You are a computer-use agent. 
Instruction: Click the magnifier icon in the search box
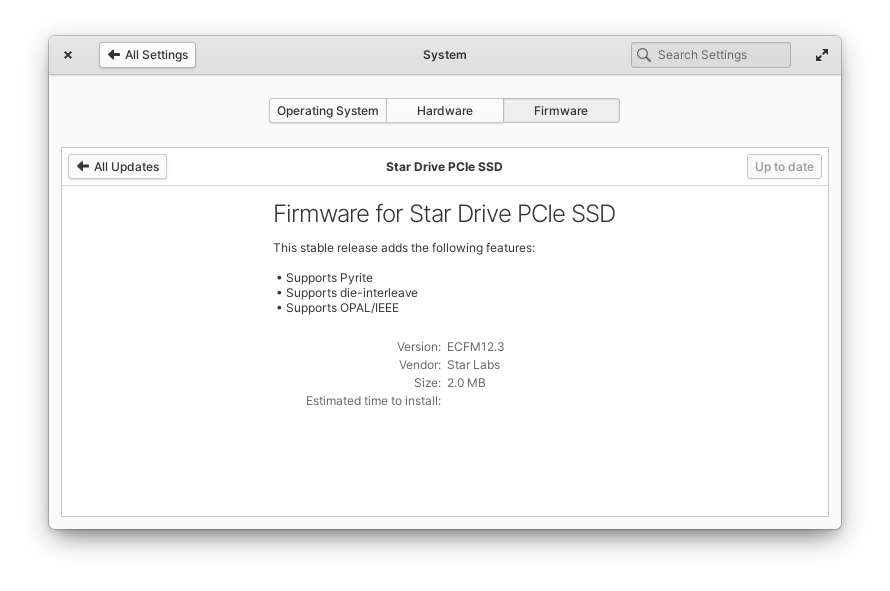[644, 55]
